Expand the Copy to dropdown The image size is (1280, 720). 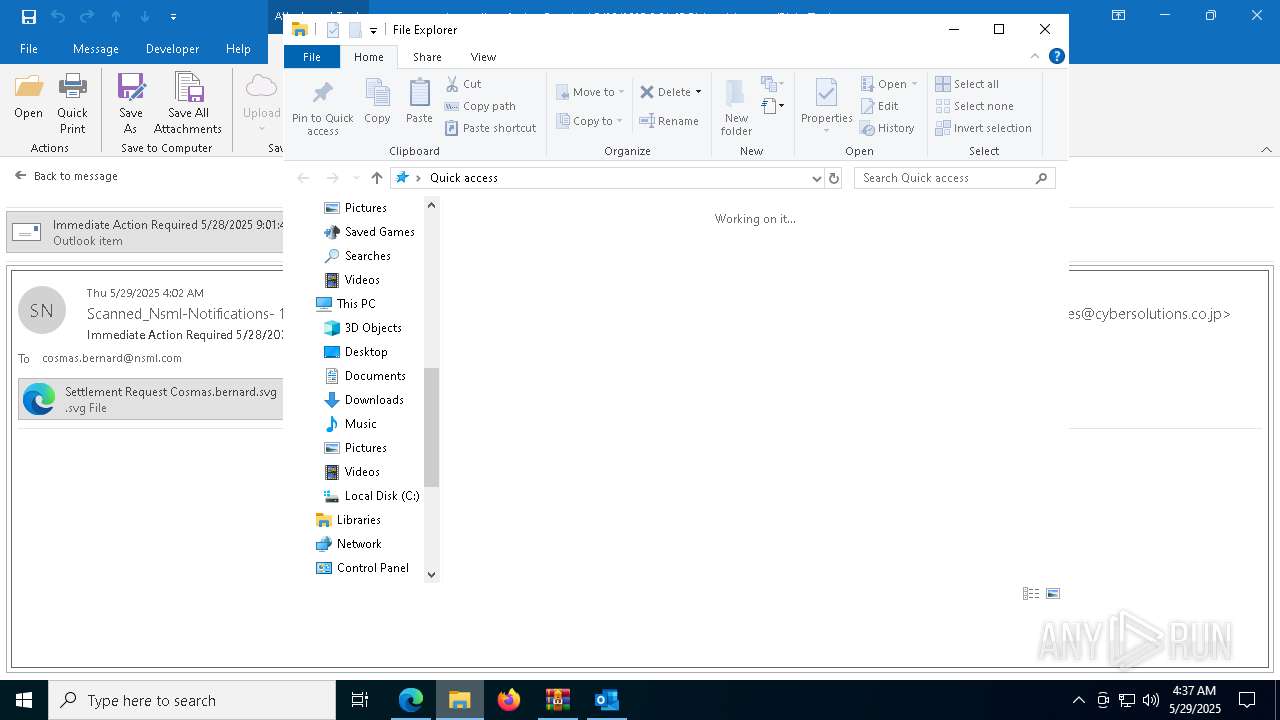(619, 121)
